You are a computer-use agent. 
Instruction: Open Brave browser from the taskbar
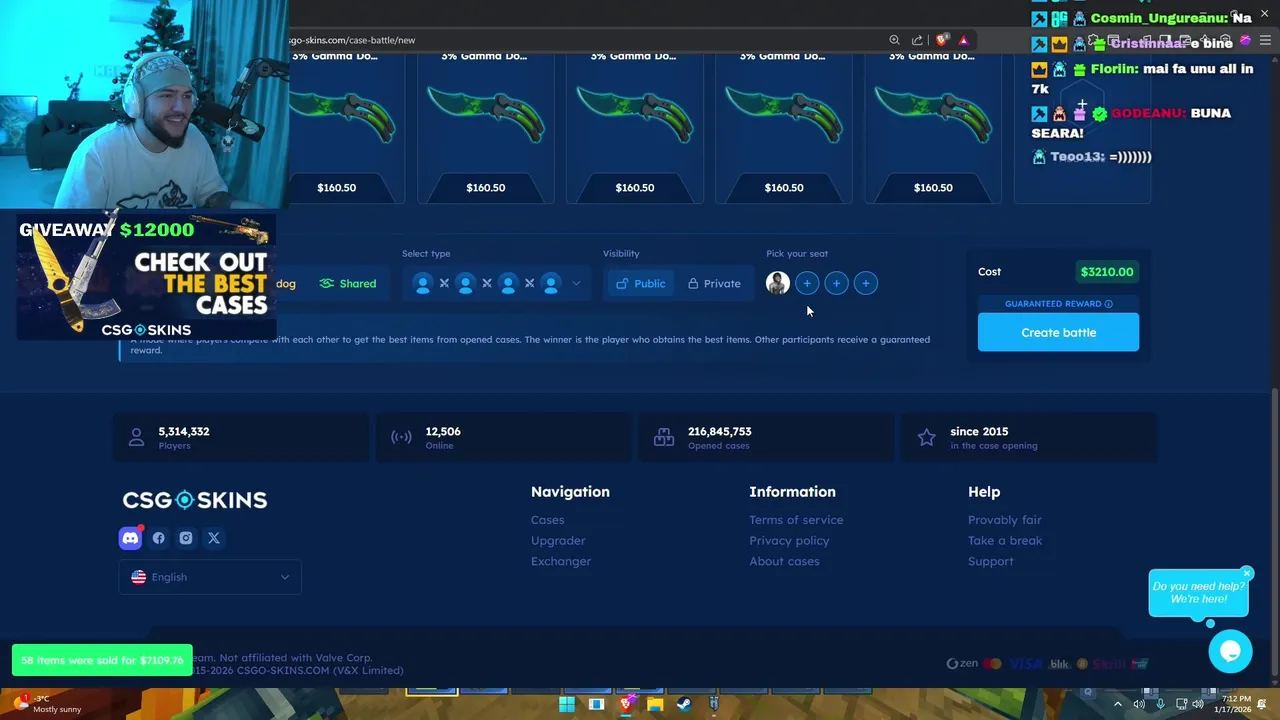(x=626, y=704)
